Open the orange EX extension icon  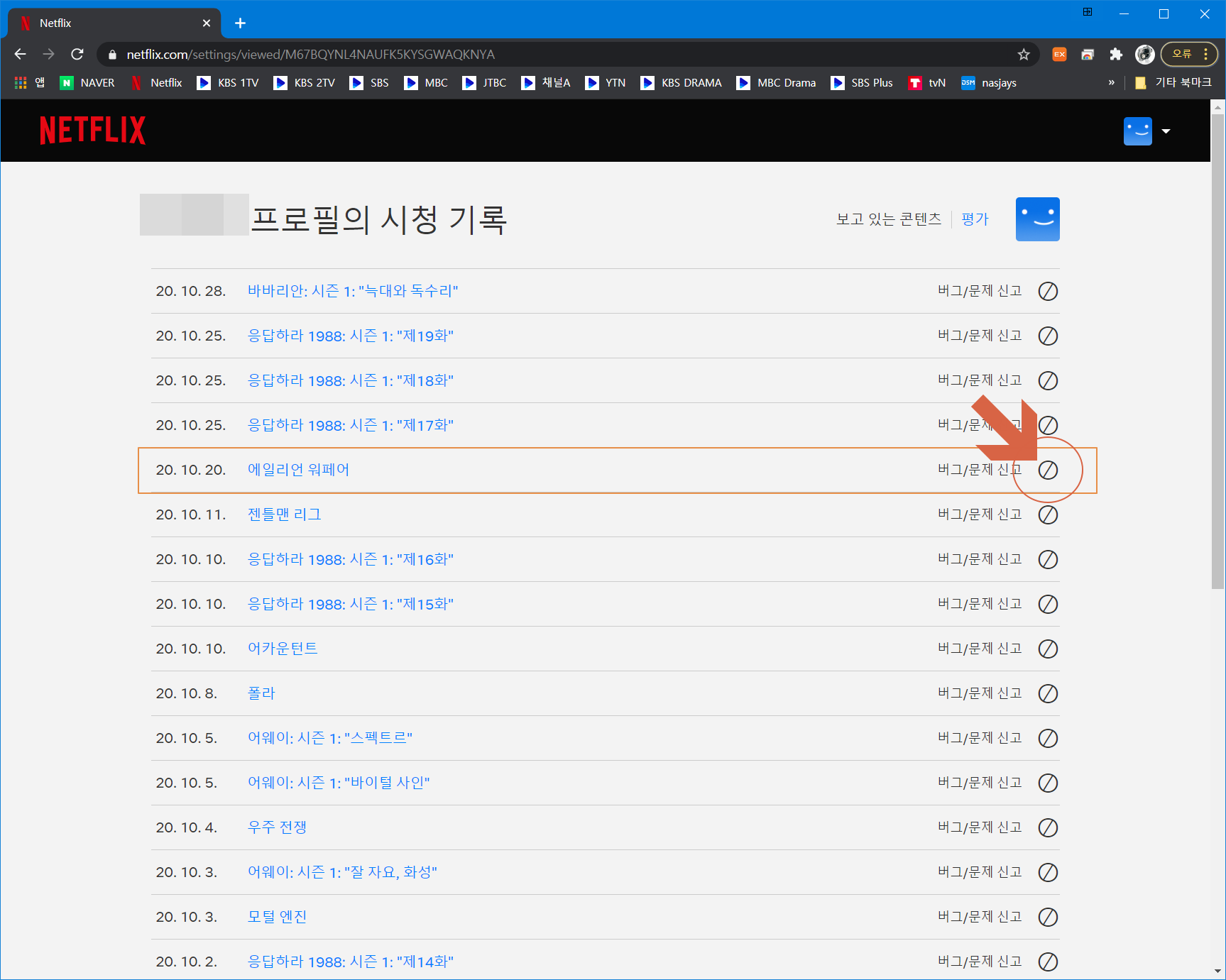click(1059, 55)
